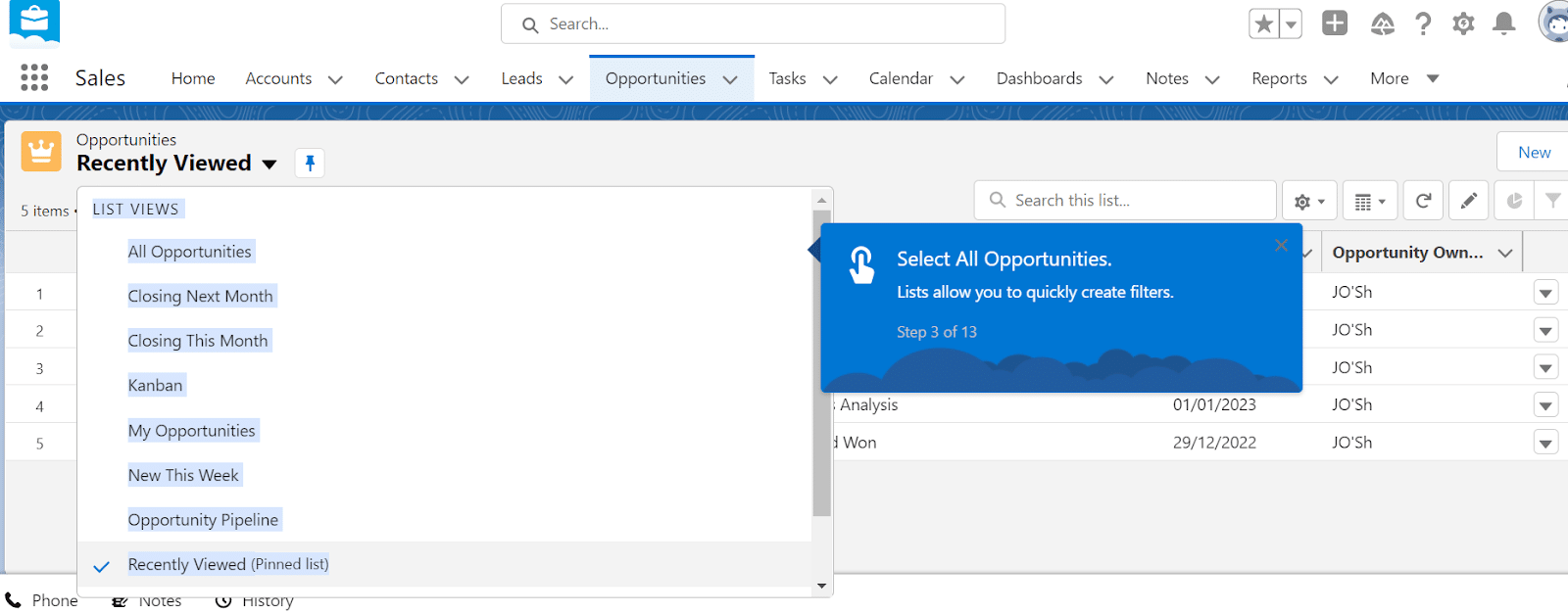Open the filters funnel icon
This screenshot has height=613, width=1568.
point(1553,201)
